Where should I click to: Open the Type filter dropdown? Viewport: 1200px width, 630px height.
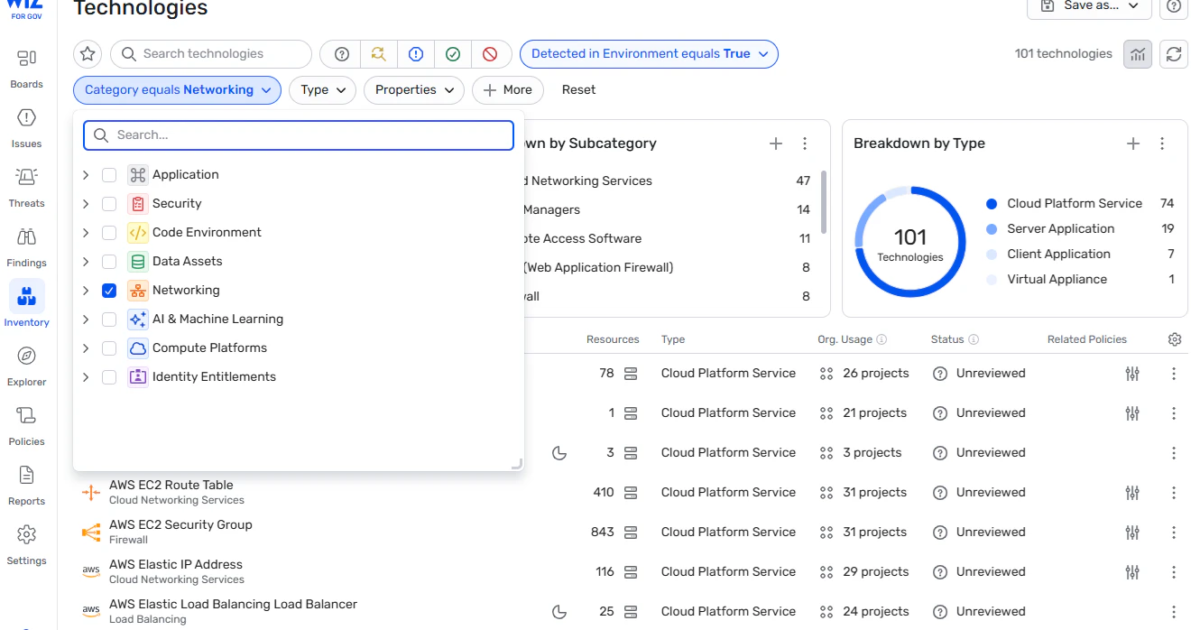pos(322,90)
